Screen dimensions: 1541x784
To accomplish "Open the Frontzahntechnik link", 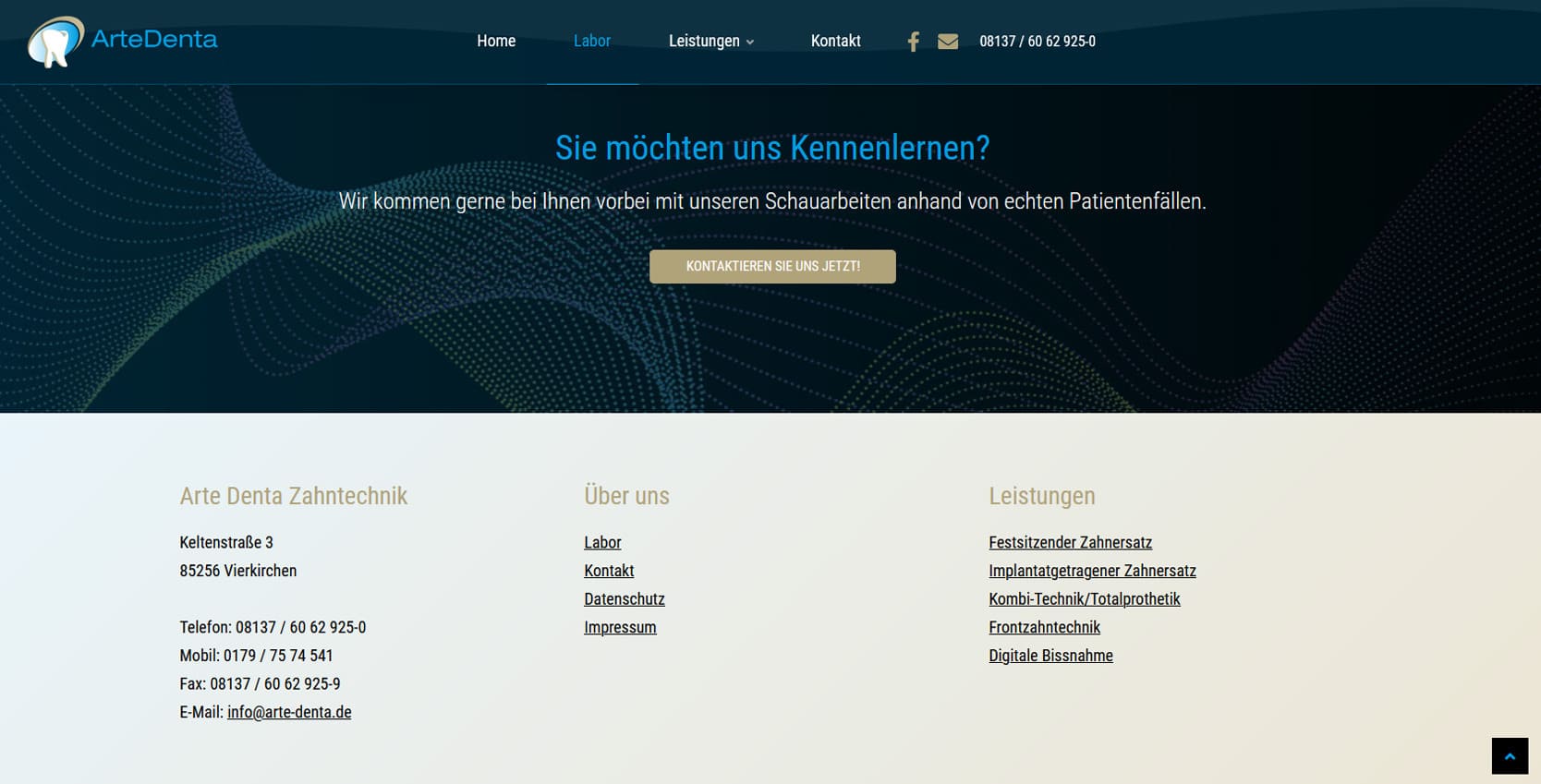I will tap(1044, 628).
